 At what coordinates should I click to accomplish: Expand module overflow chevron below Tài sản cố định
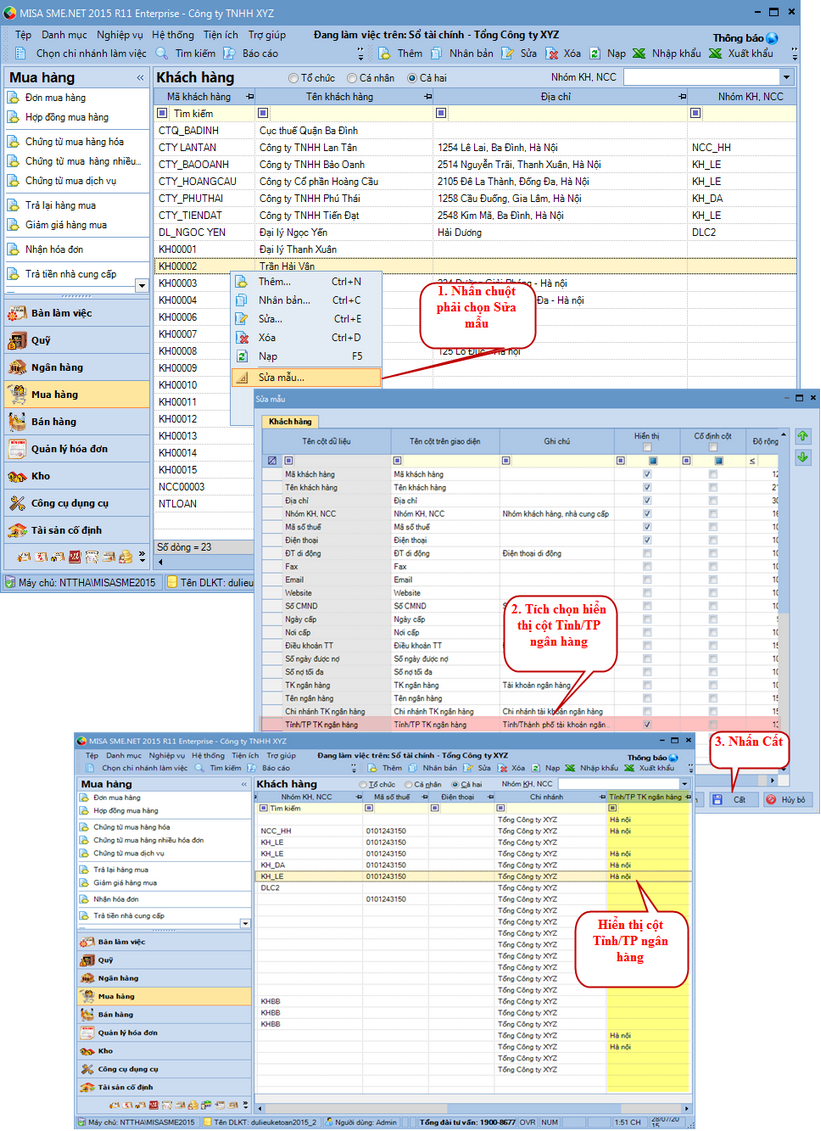tap(142, 556)
